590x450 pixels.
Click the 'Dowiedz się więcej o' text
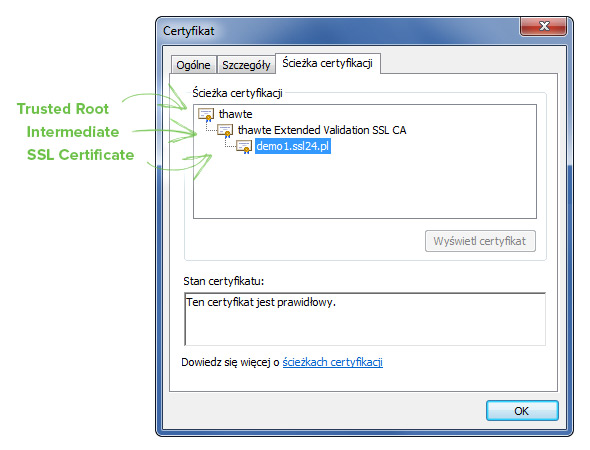pyautogui.click(x=230, y=362)
